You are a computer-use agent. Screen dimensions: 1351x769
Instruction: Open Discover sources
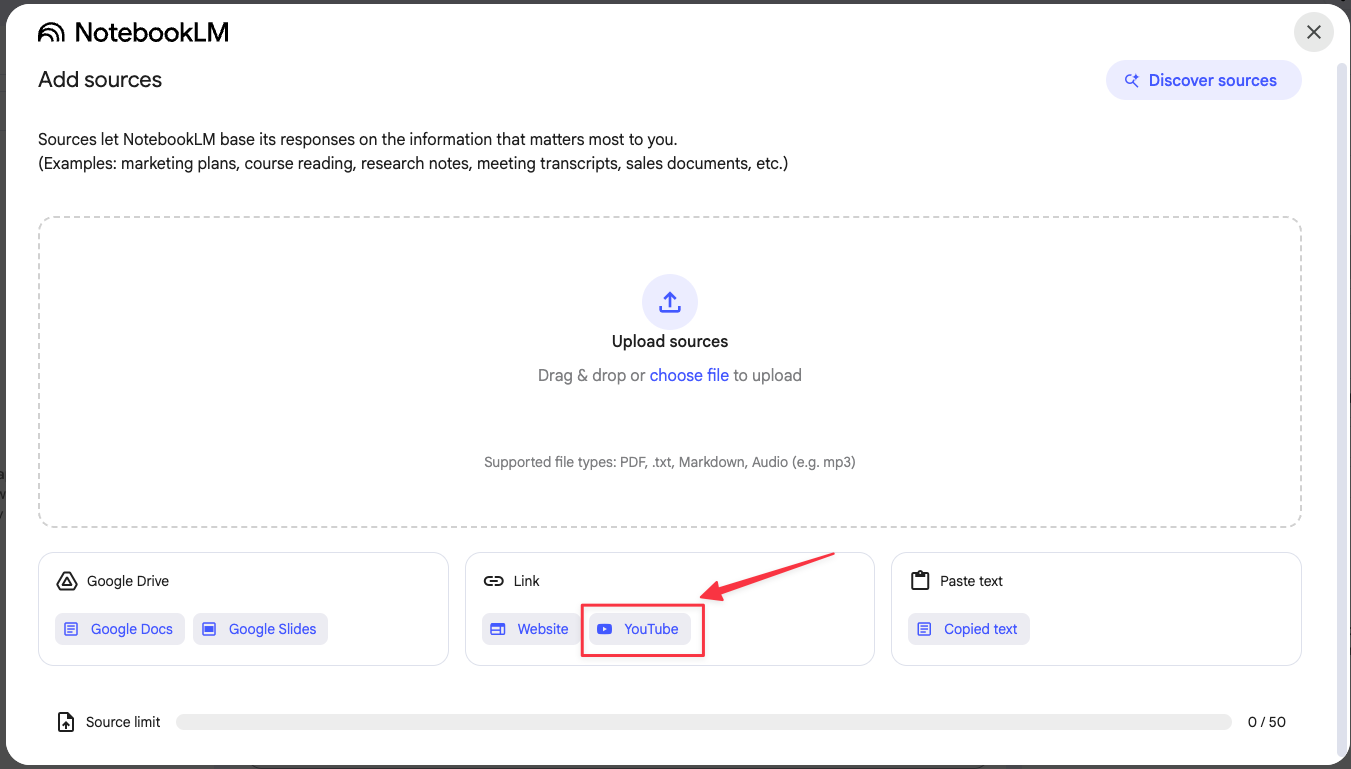click(1203, 80)
